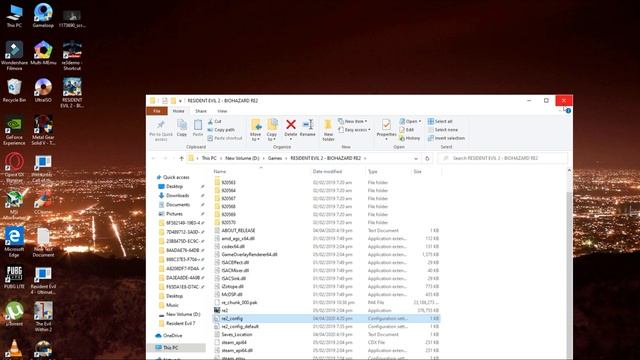Open Resident Evil 7 in navigation pane
This screenshot has height=360, width=640.
180,323
